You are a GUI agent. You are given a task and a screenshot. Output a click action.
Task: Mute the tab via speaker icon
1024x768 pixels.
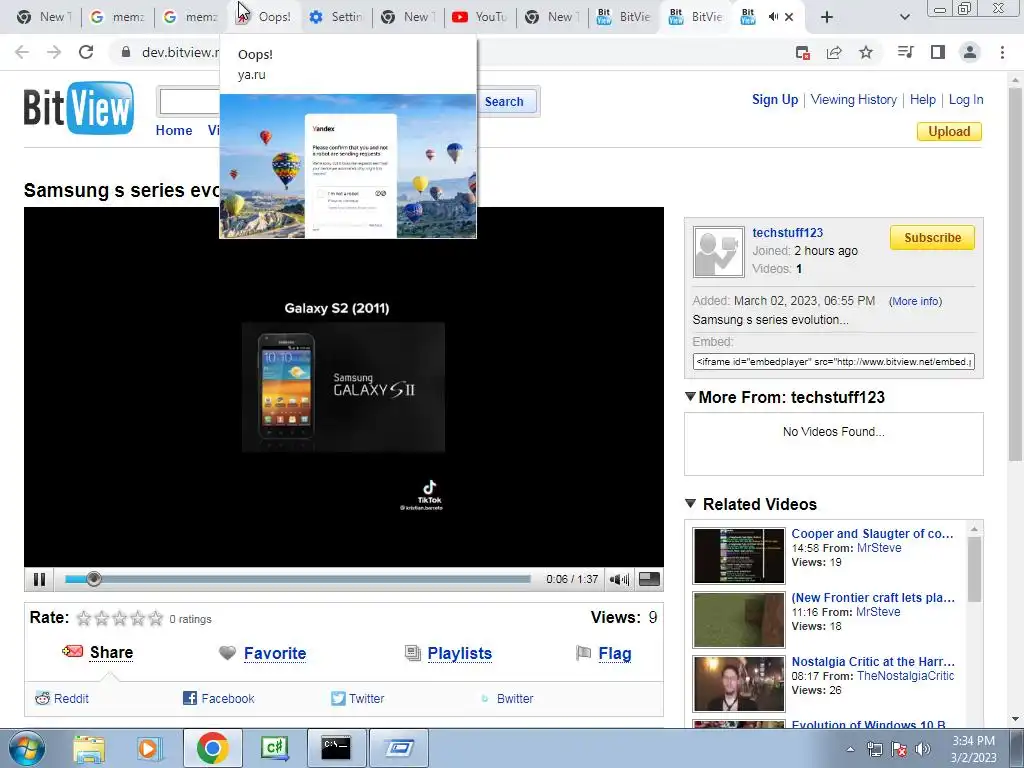[x=773, y=17]
